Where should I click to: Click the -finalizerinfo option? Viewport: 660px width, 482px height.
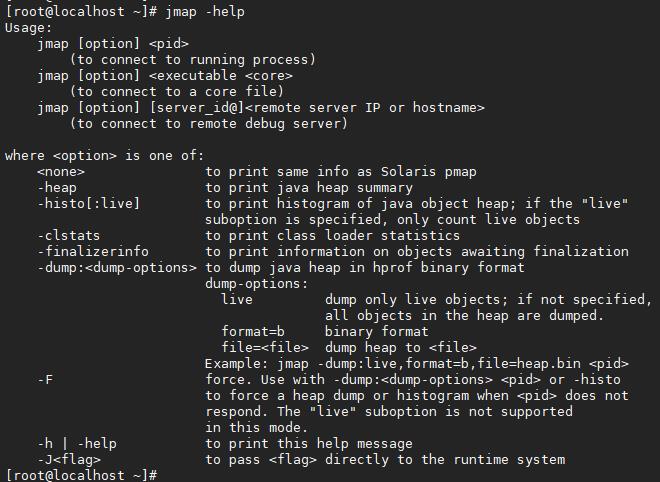tap(93, 252)
